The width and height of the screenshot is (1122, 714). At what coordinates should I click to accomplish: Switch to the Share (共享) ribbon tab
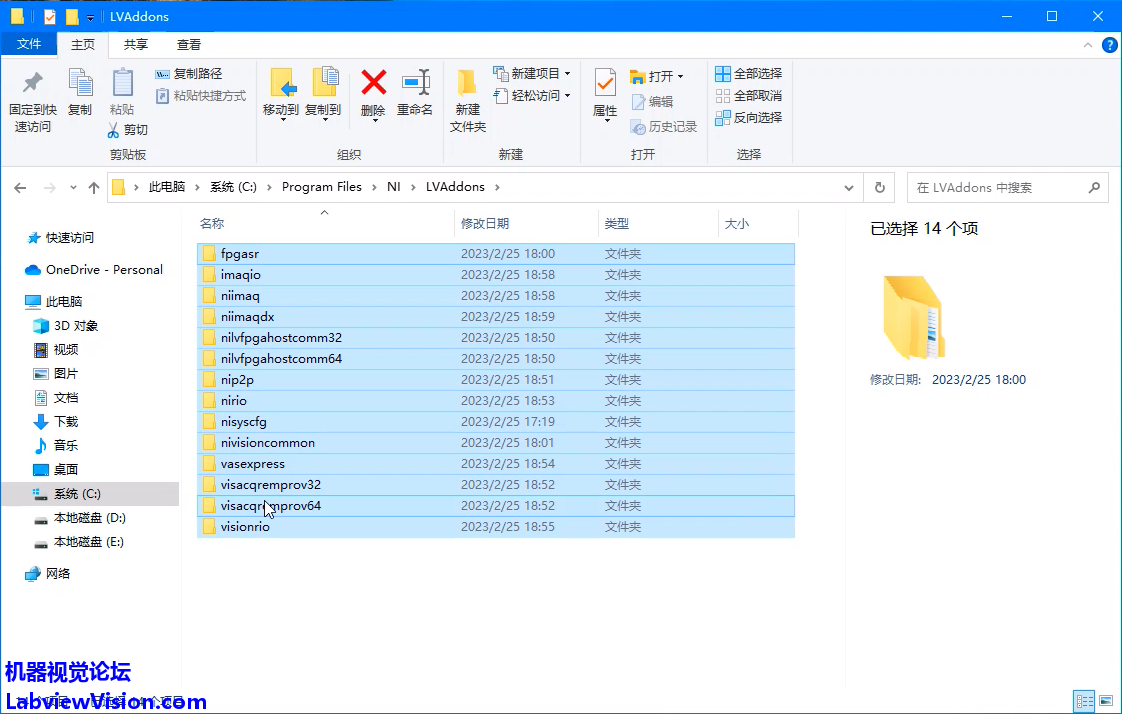[136, 45]
